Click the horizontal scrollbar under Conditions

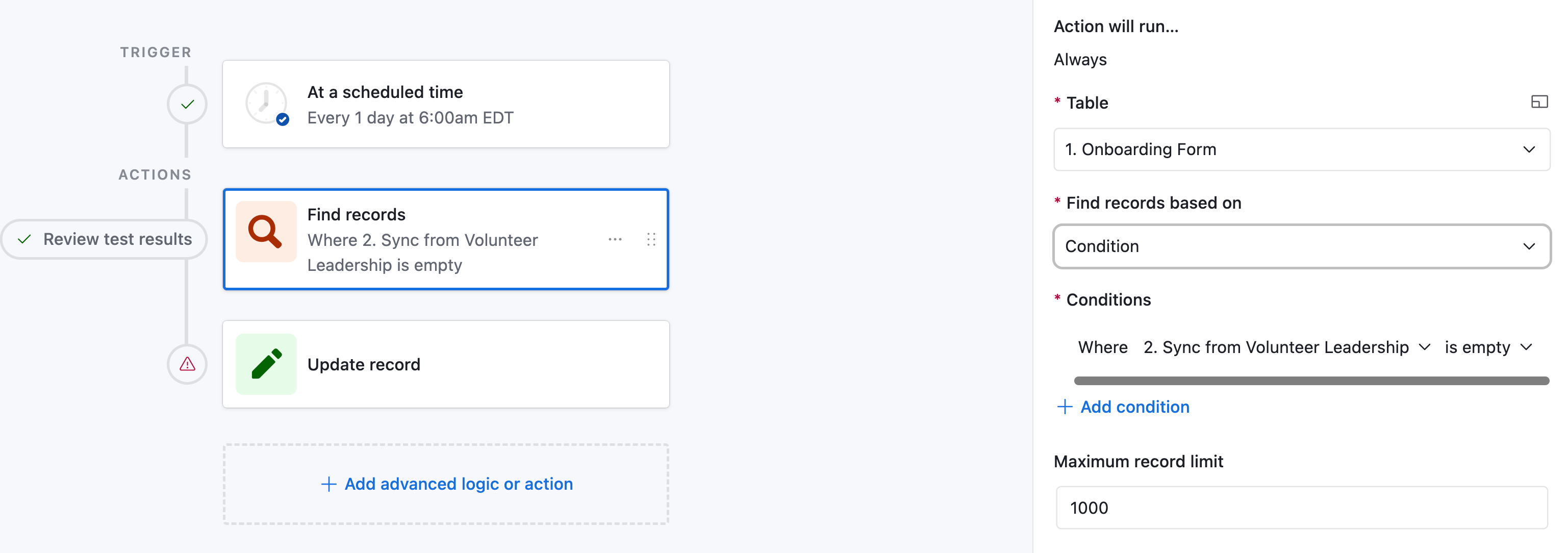(1311, 381)
